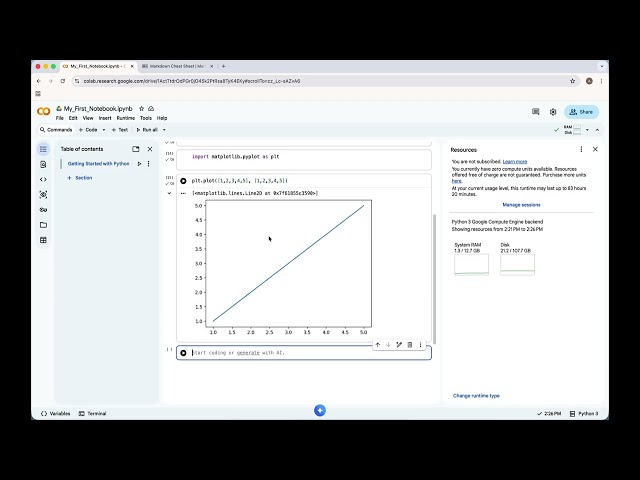
Task: Click the AI magic edit cell icon
Action: coord(399,345)
